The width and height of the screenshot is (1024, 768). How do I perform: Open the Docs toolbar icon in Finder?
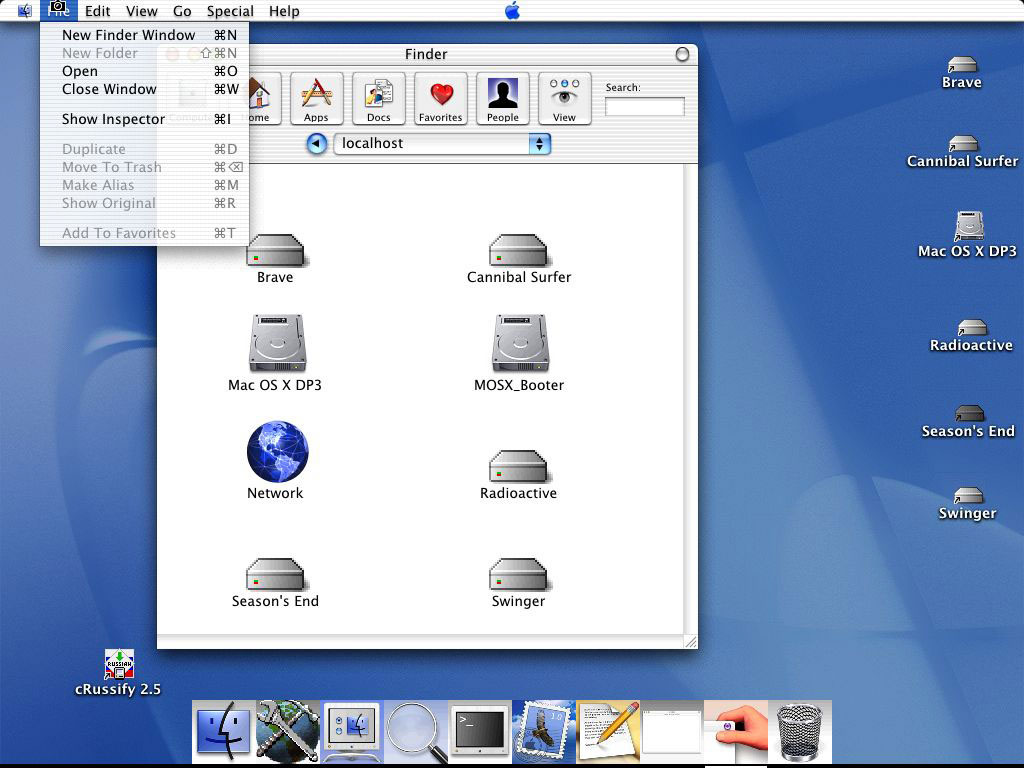(x=378, y=99)
